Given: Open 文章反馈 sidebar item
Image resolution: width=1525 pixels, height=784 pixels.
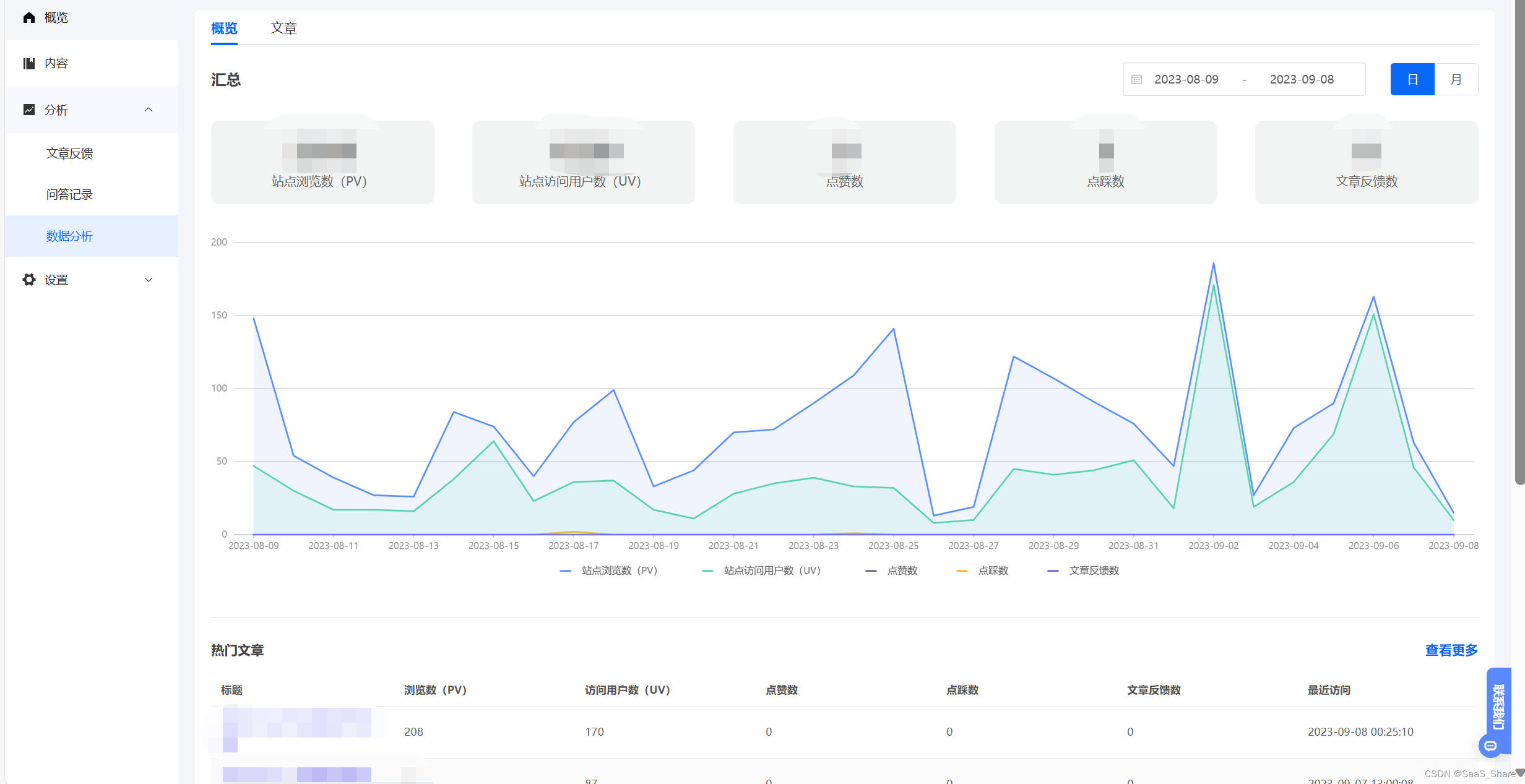Looking at the screenshot, I should tap(69, 153).
